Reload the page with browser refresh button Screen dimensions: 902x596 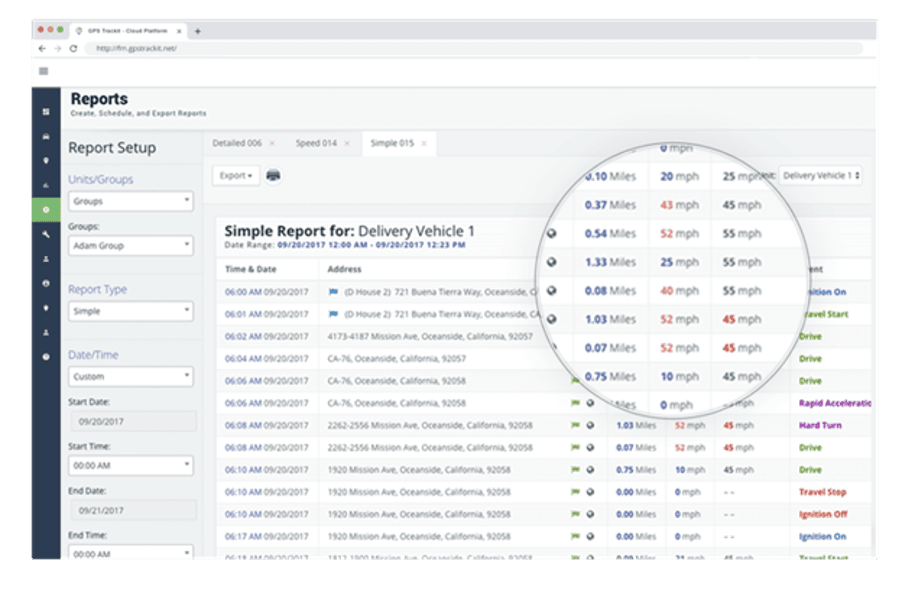(73, 48)
